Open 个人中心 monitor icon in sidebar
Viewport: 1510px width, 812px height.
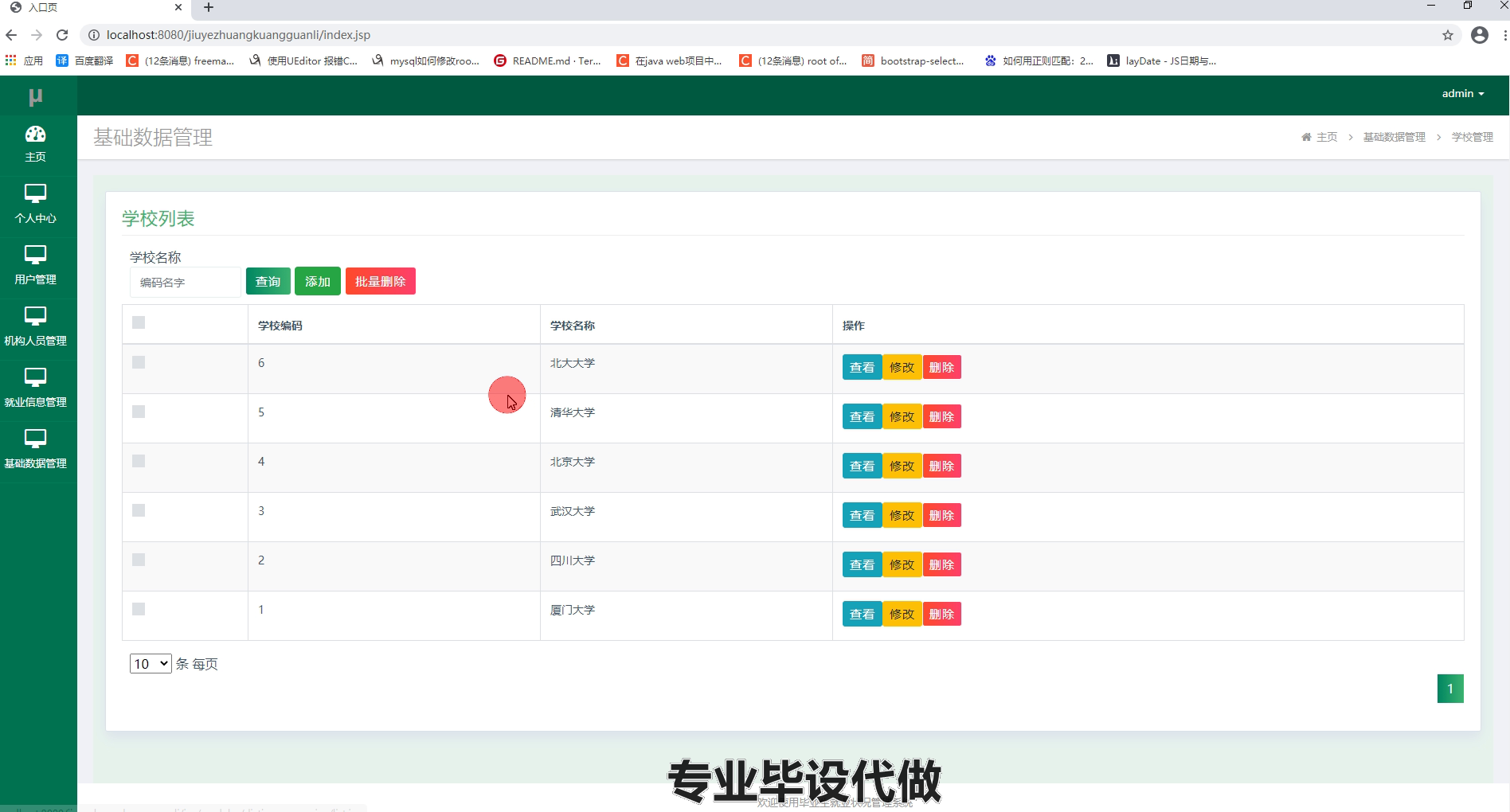pyautogui.click(x=35, y=193)
